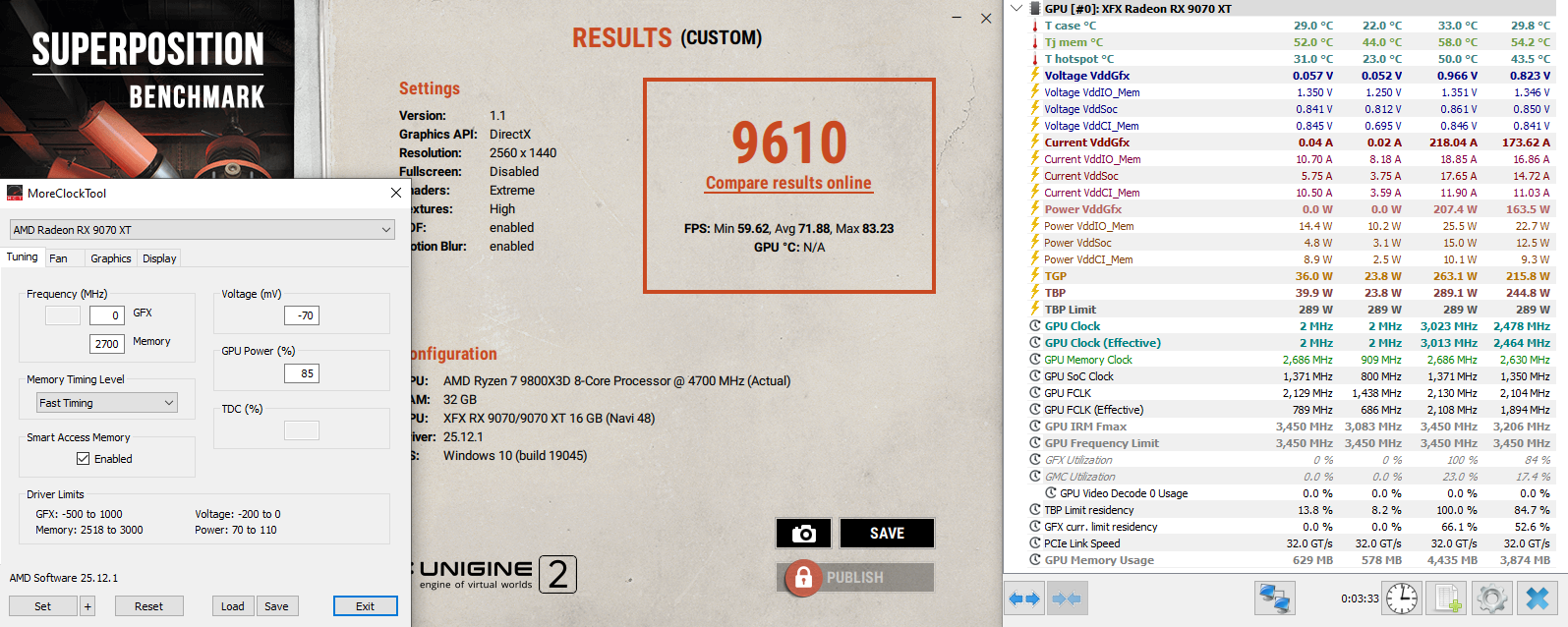Click lightning icon on TGP row
The width and height of the screenshot is (1568, 627).
coord(1035,275)
